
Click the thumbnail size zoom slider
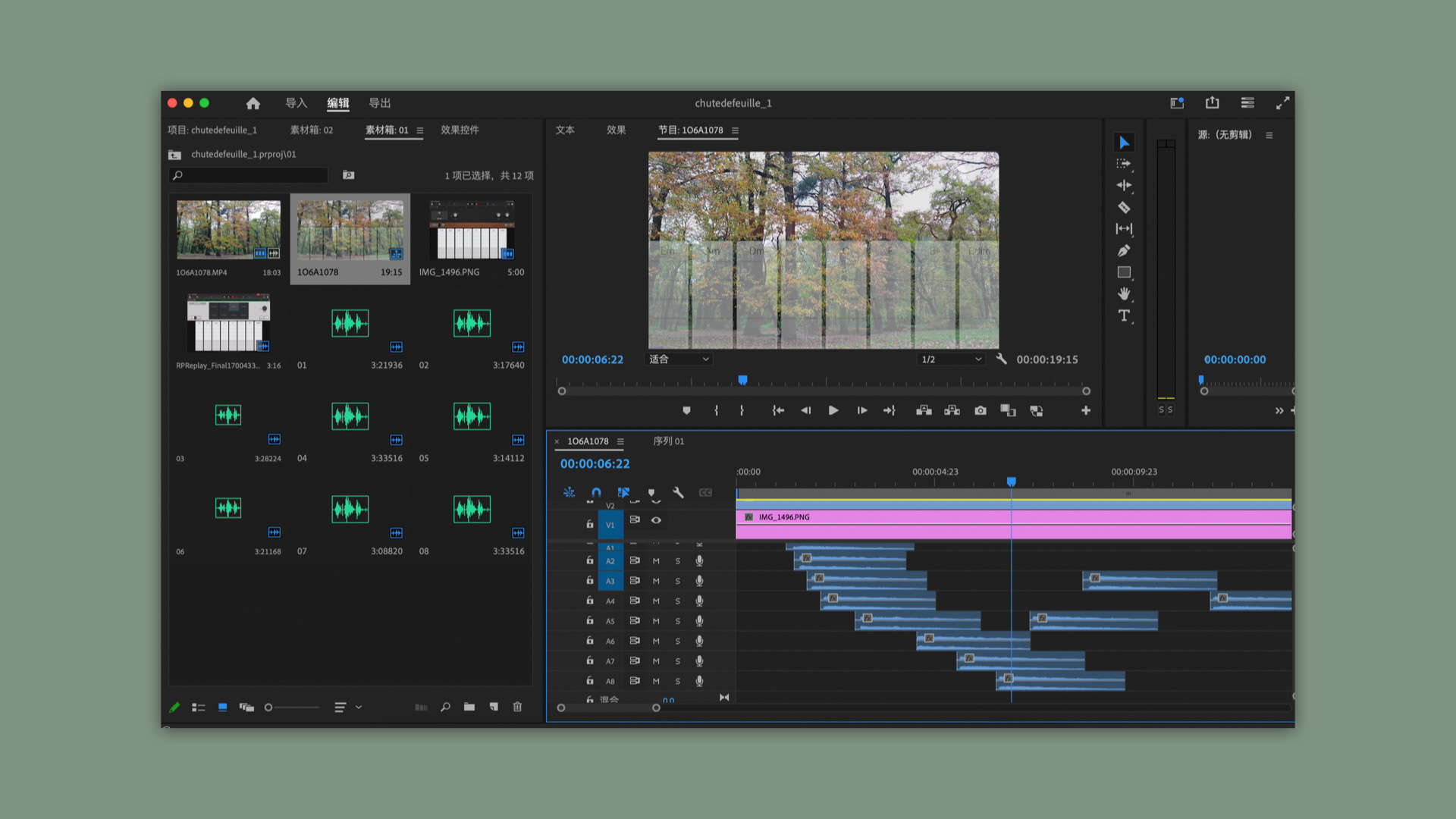point(292,708)
